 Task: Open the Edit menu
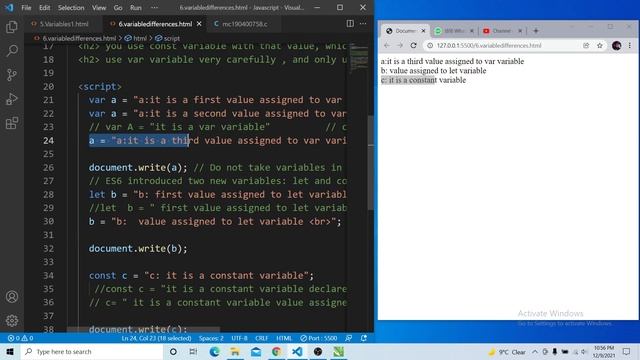coord(44,7)
